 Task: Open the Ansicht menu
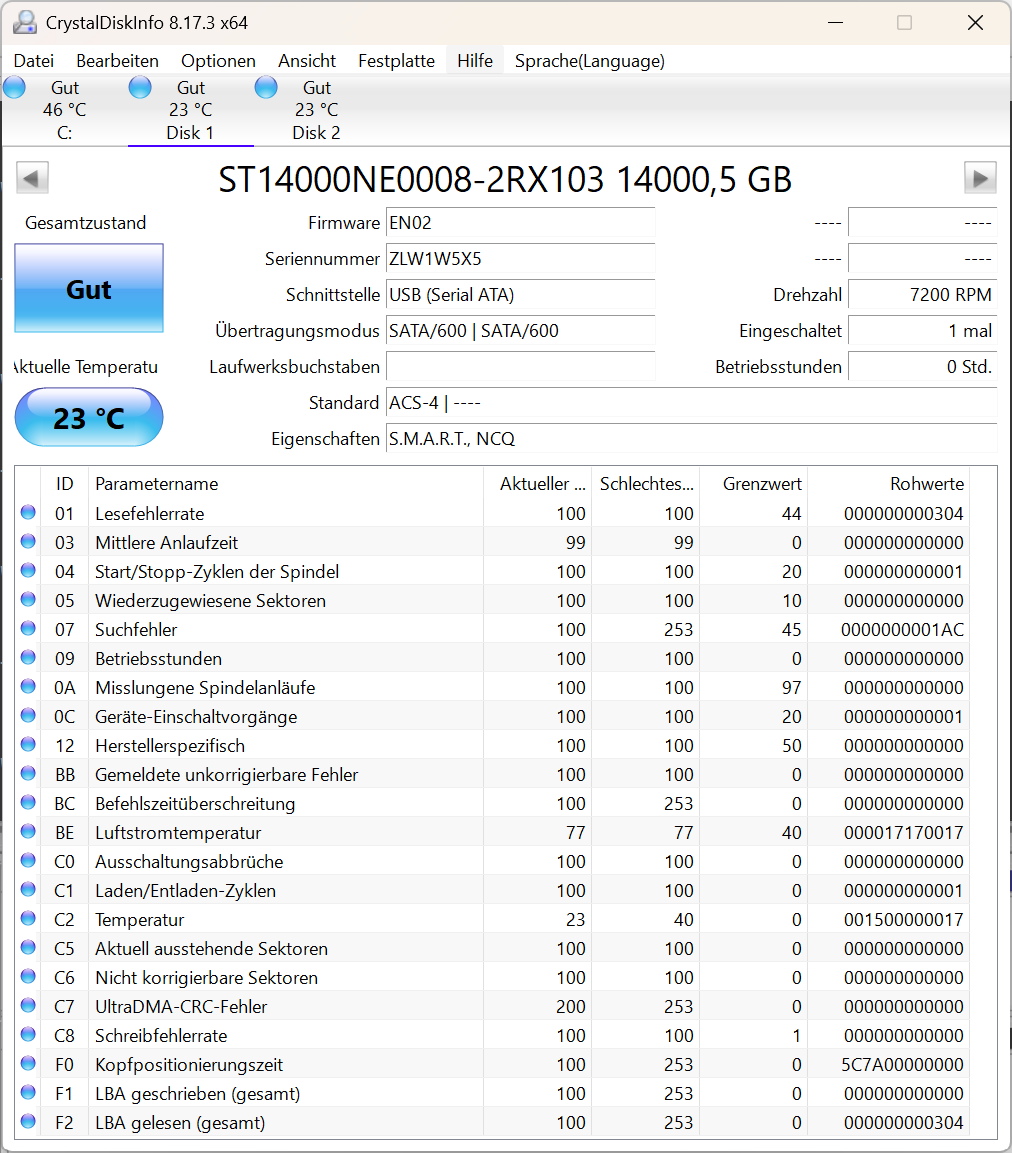tap(307, 61)
